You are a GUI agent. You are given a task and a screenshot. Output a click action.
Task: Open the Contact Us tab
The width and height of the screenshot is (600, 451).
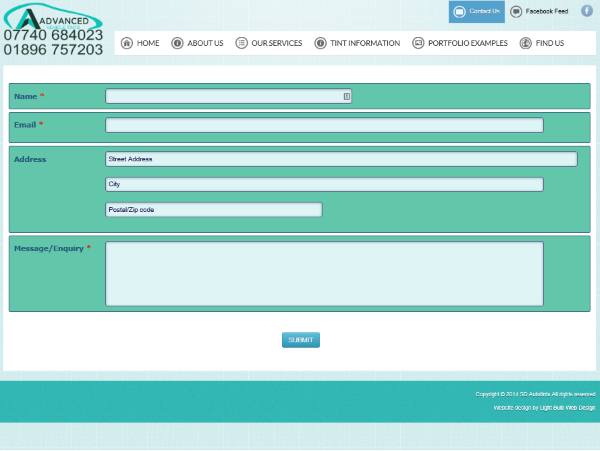click(x=476, y=11)
